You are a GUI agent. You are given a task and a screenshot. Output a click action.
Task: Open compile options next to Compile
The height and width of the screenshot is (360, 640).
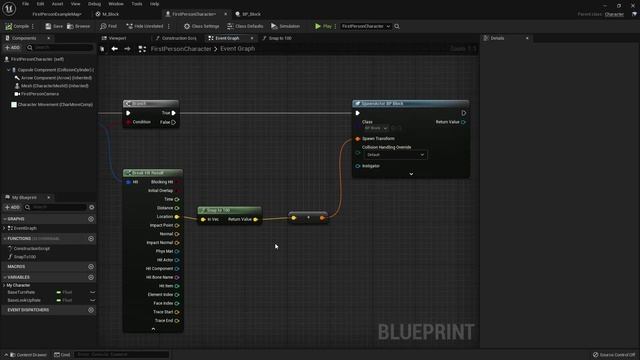pos(33,26)
